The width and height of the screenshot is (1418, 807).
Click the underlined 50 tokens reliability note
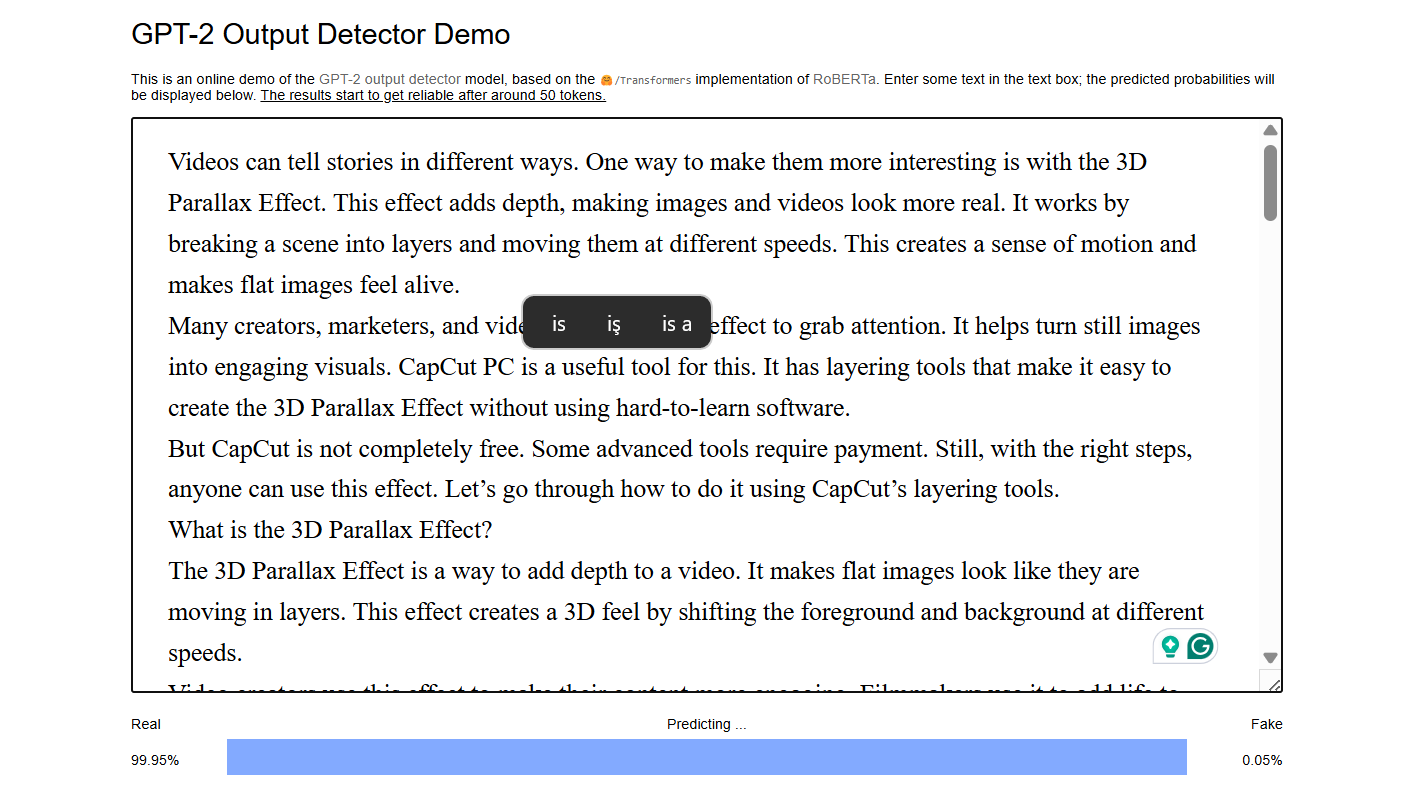433,96
